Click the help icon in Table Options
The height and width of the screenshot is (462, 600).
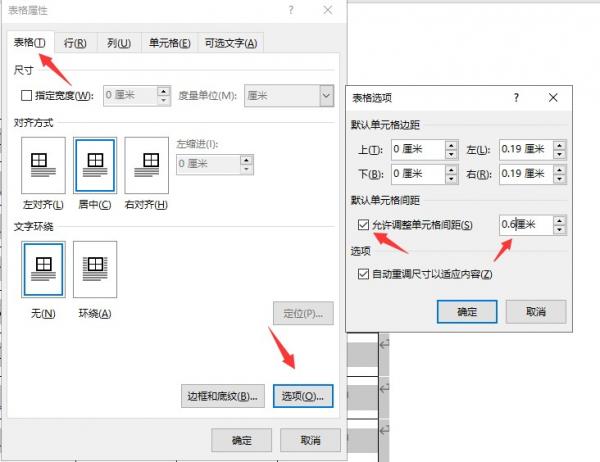pos(516,98)
